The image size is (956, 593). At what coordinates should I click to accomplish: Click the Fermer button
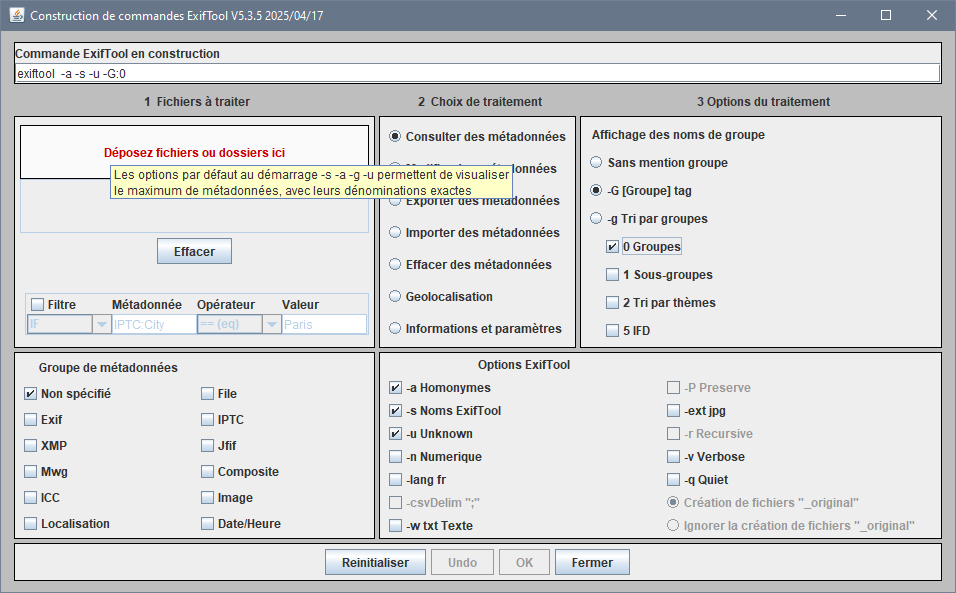click(592, 563)
